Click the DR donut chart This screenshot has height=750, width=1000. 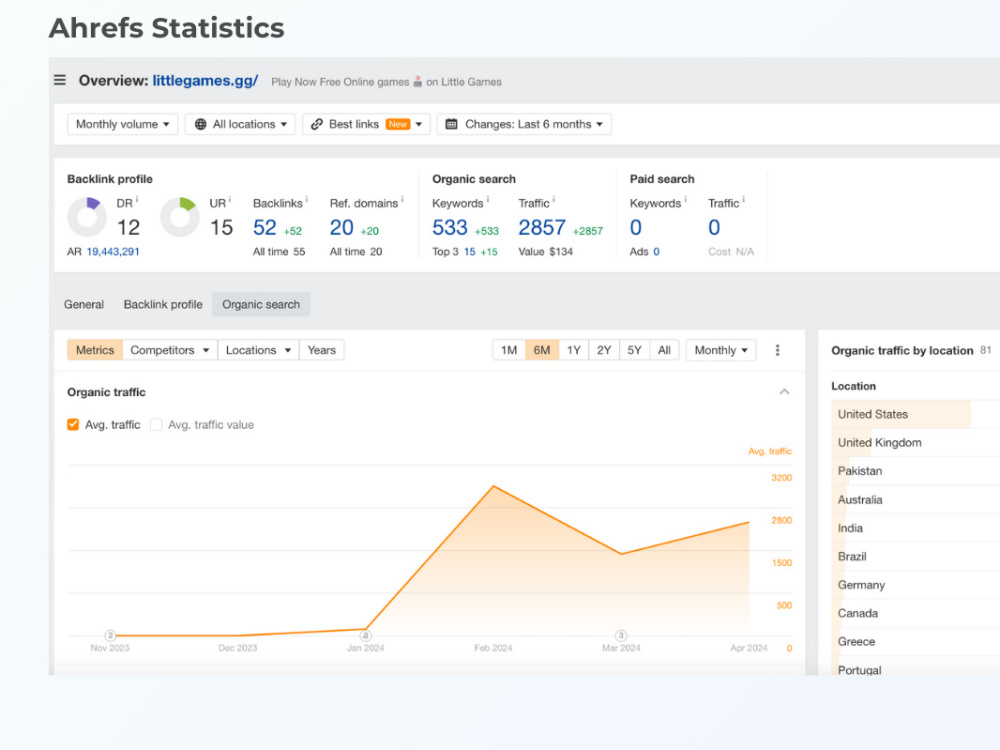click(x=87, y=217)
